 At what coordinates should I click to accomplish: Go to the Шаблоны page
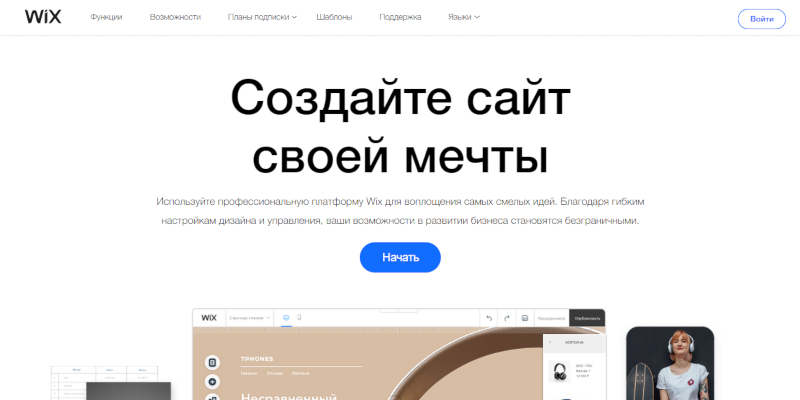(334, 18)
